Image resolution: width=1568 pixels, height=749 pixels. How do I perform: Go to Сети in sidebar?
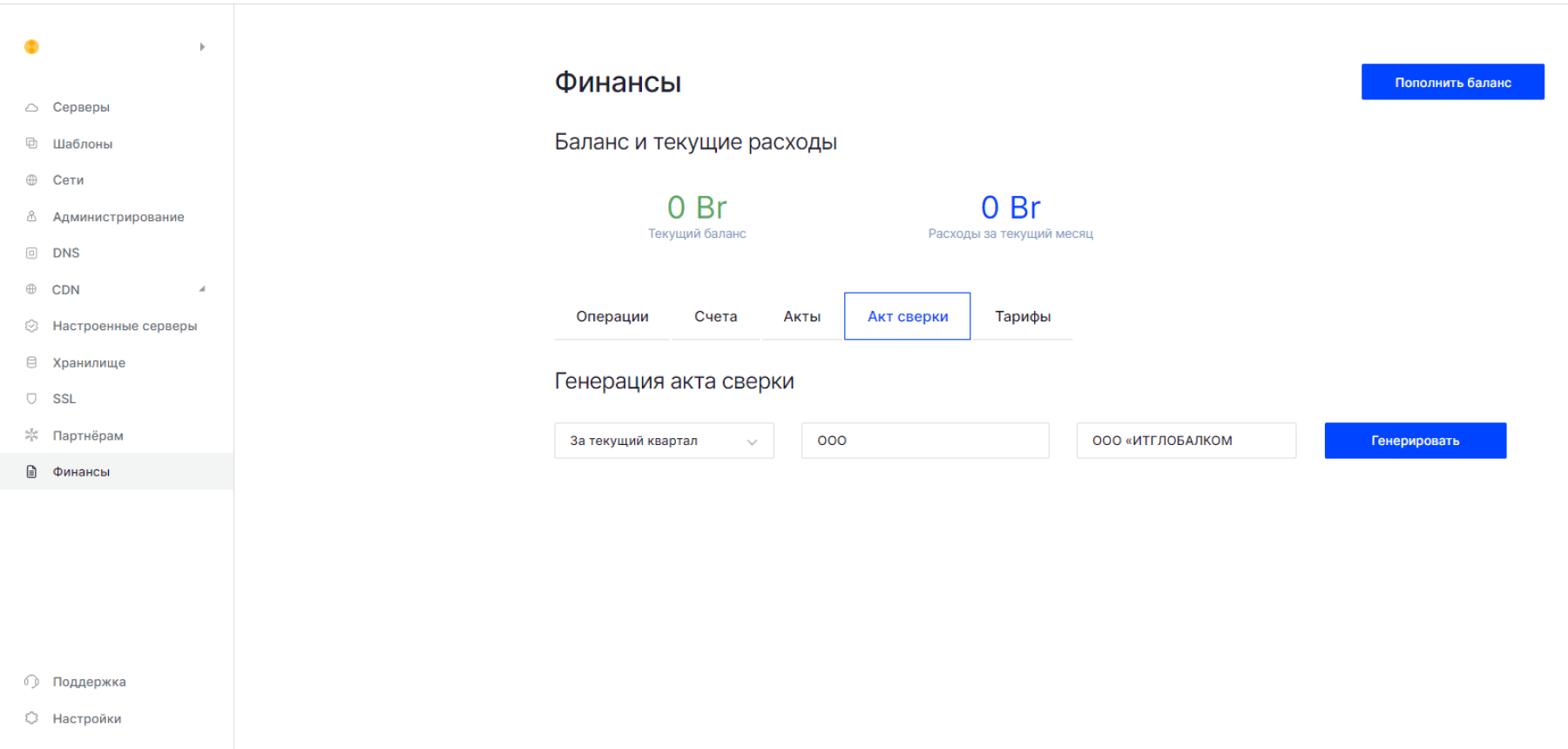tap(68, 180)
